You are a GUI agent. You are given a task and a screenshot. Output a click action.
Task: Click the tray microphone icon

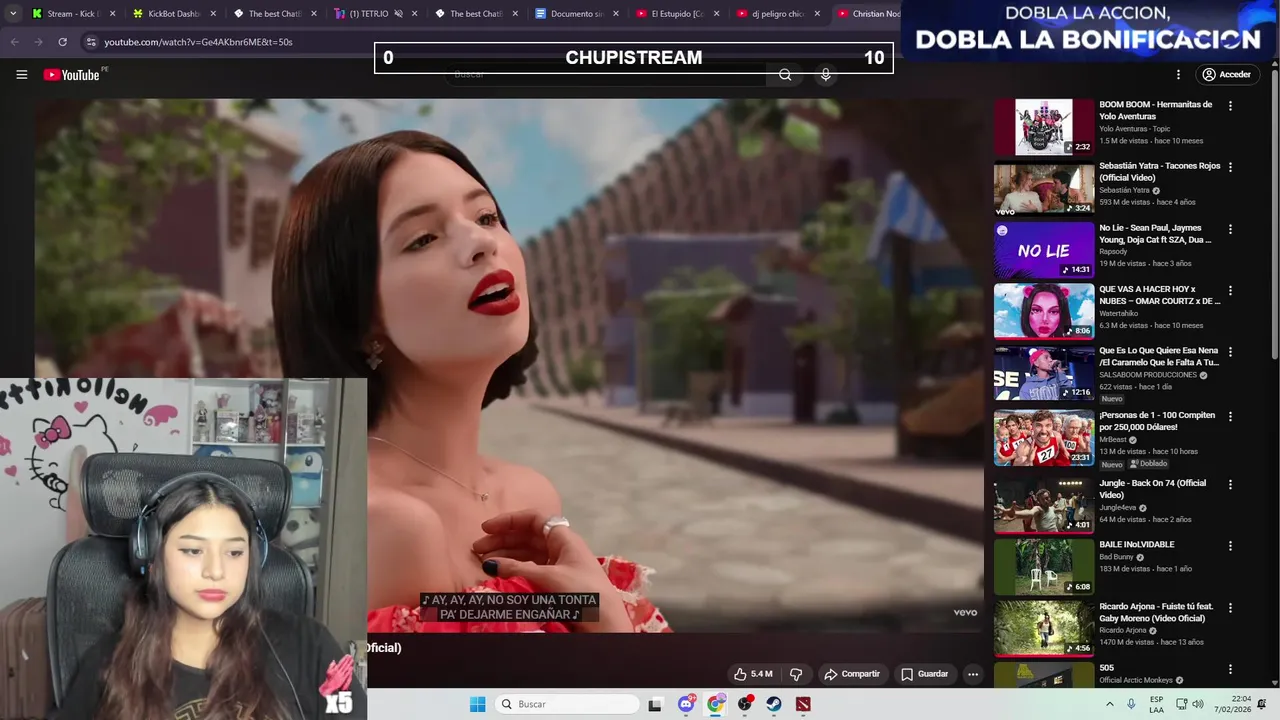(x=1132, y=704)
